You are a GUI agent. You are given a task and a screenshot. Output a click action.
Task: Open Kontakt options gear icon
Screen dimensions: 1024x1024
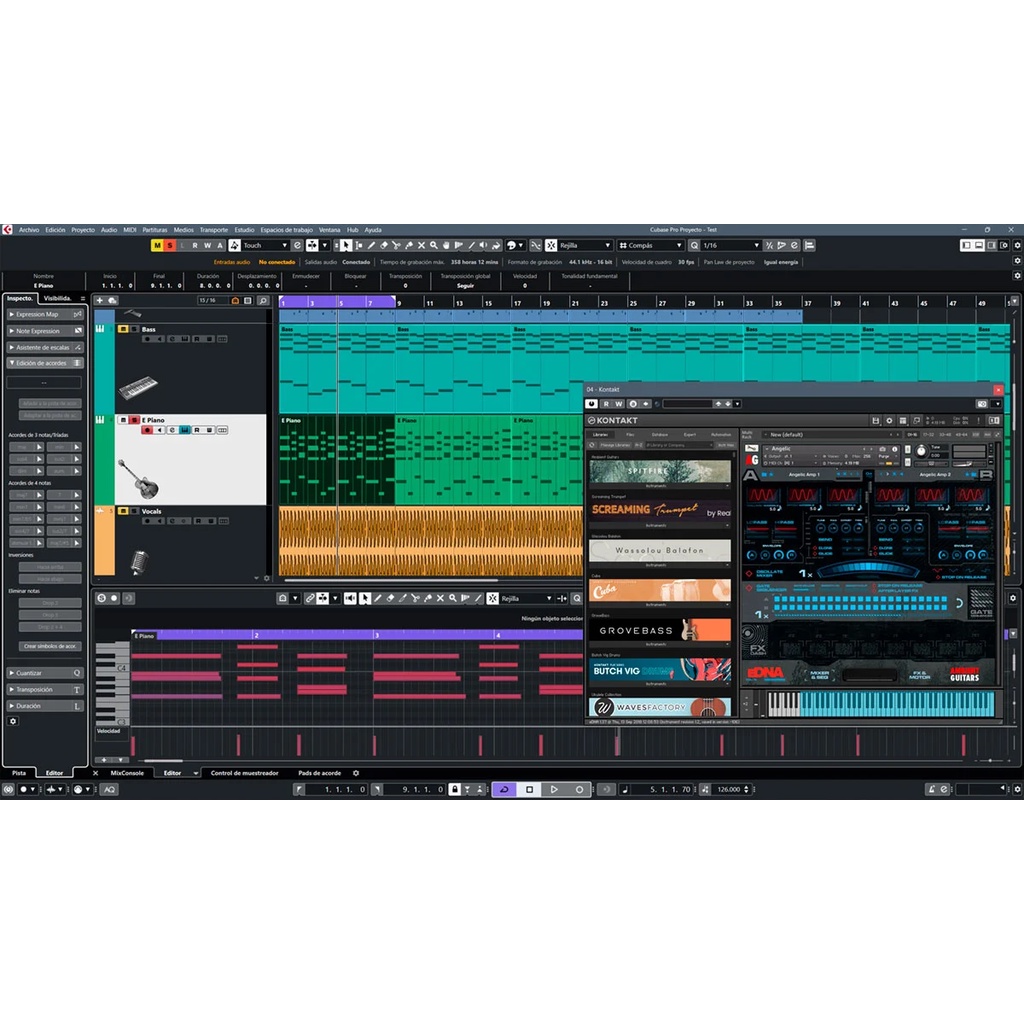[x=889, y=421]
